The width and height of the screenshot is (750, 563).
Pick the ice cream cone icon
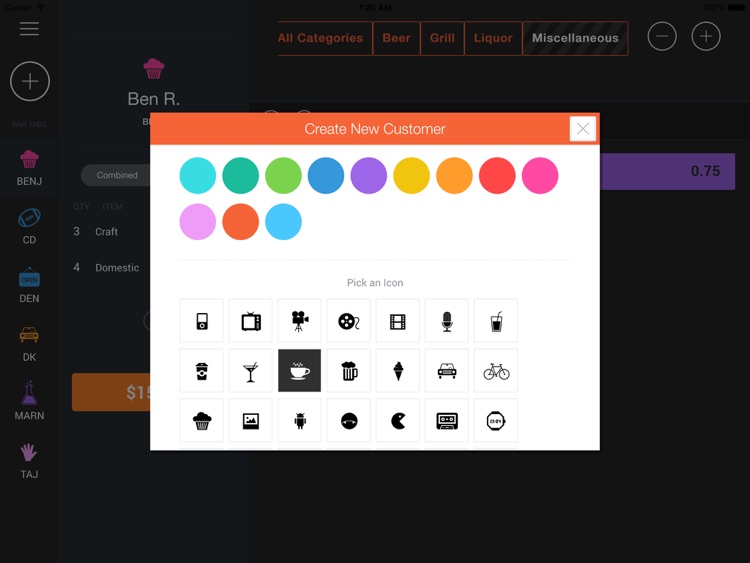[397, 371]
